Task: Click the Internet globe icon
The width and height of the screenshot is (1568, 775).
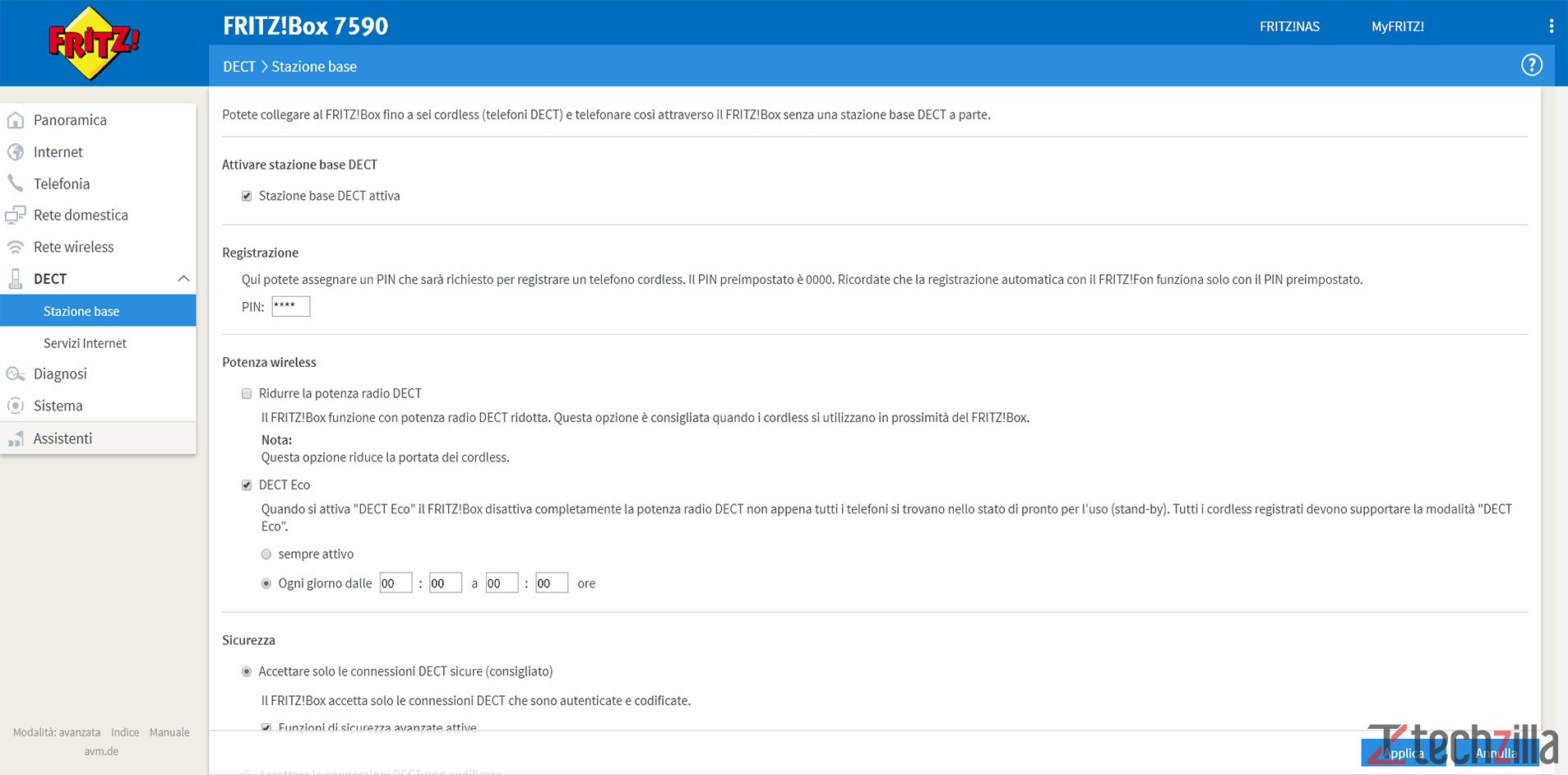Action: pyautogui.click(x=16, y=152)
